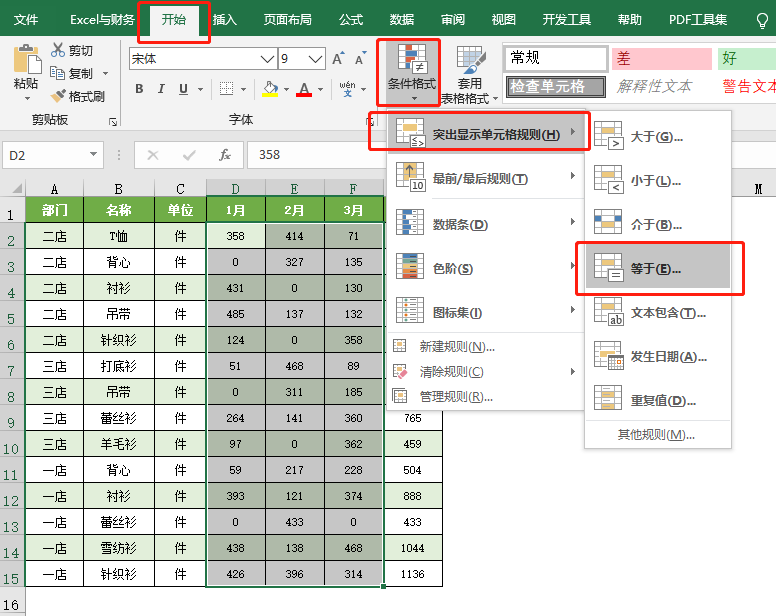The image size is (776, 616).
Task: Open 清除规则 clear rules submenu
Action: click(486, 372)
